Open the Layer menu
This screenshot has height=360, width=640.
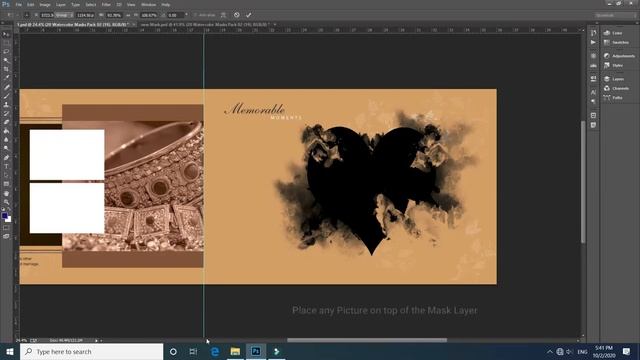point(61,4)
